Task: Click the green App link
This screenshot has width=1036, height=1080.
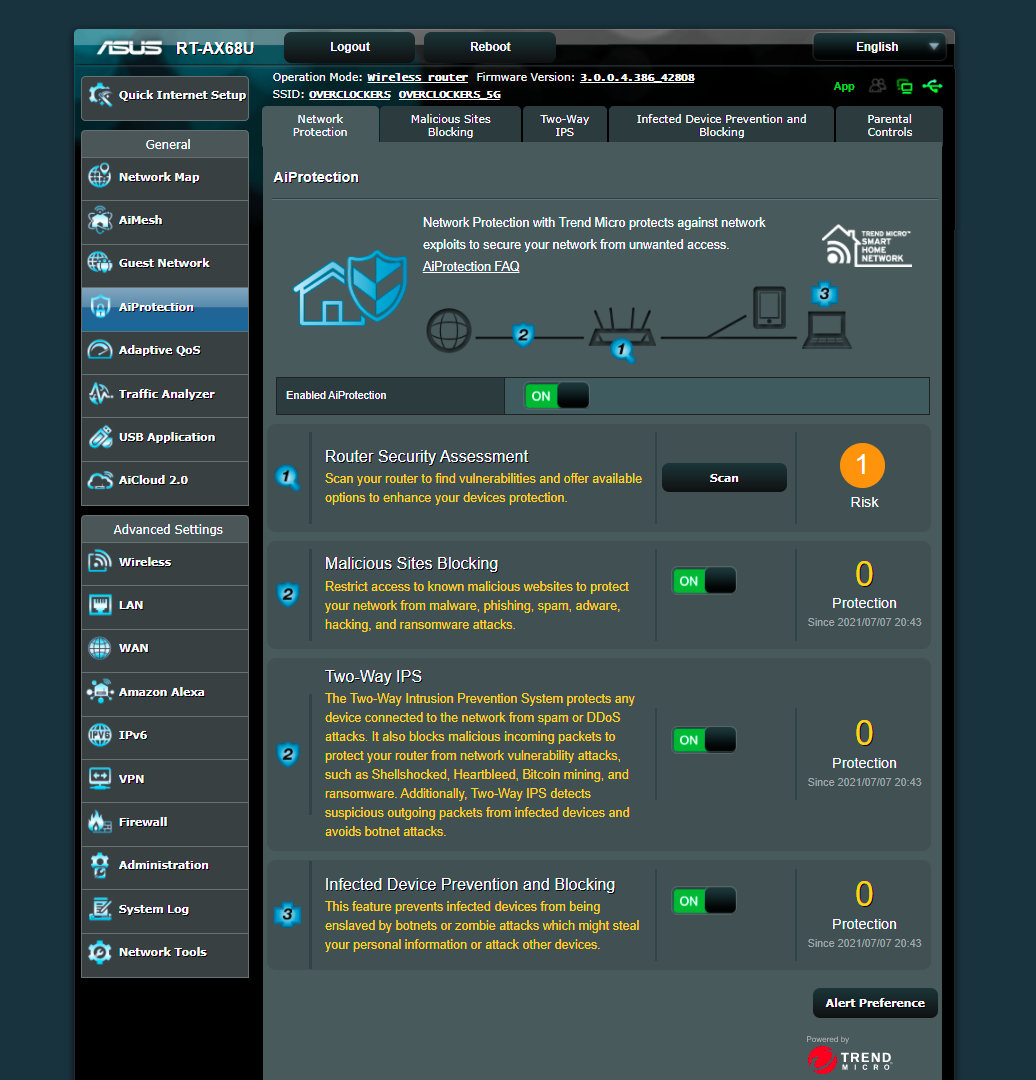Action: 844,86
